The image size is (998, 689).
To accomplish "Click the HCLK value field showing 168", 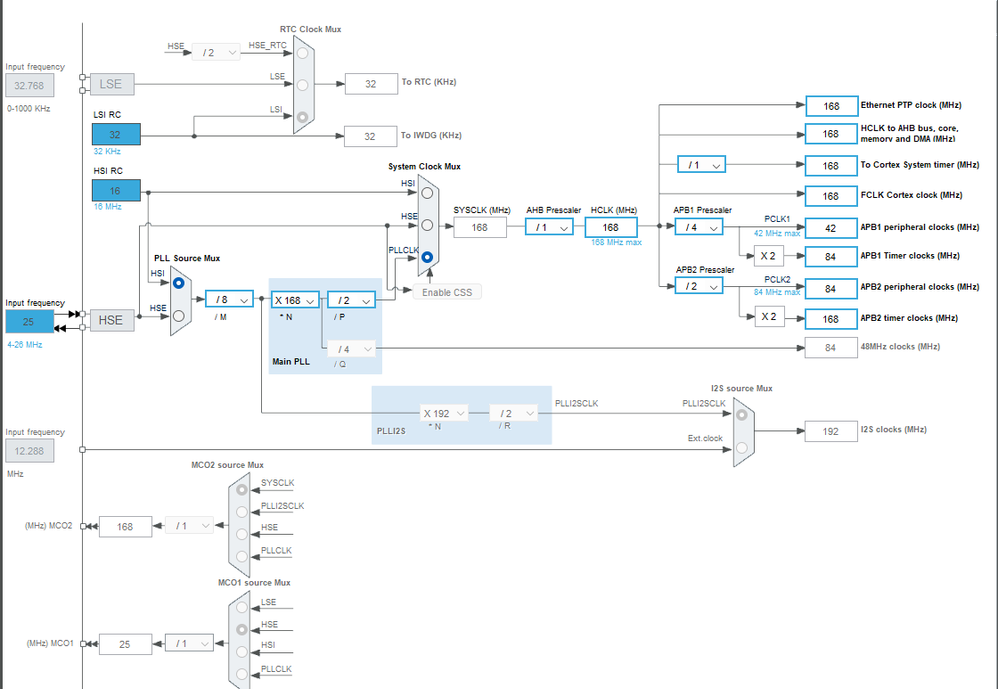I will pos(611,227).
